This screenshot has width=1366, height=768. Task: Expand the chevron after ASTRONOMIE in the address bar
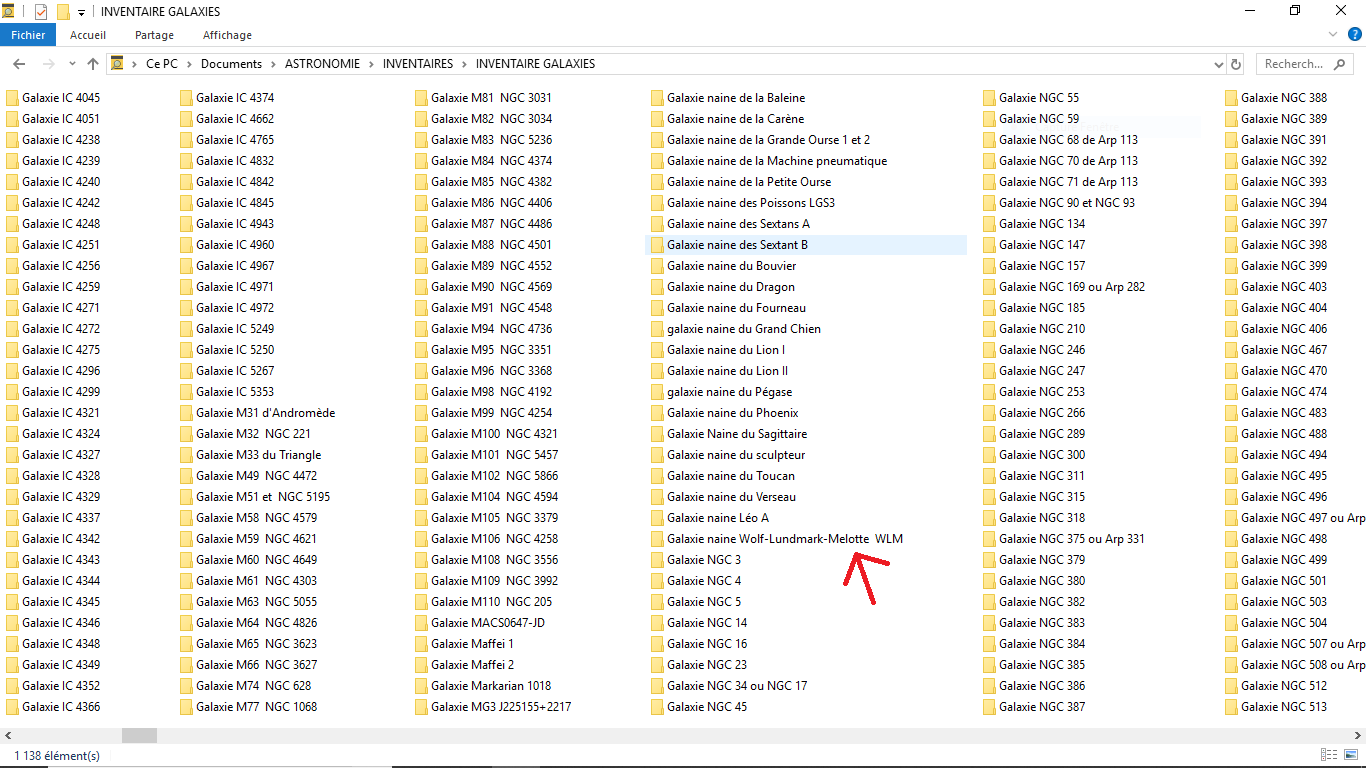pyautogui.click(x=371, y=64)
